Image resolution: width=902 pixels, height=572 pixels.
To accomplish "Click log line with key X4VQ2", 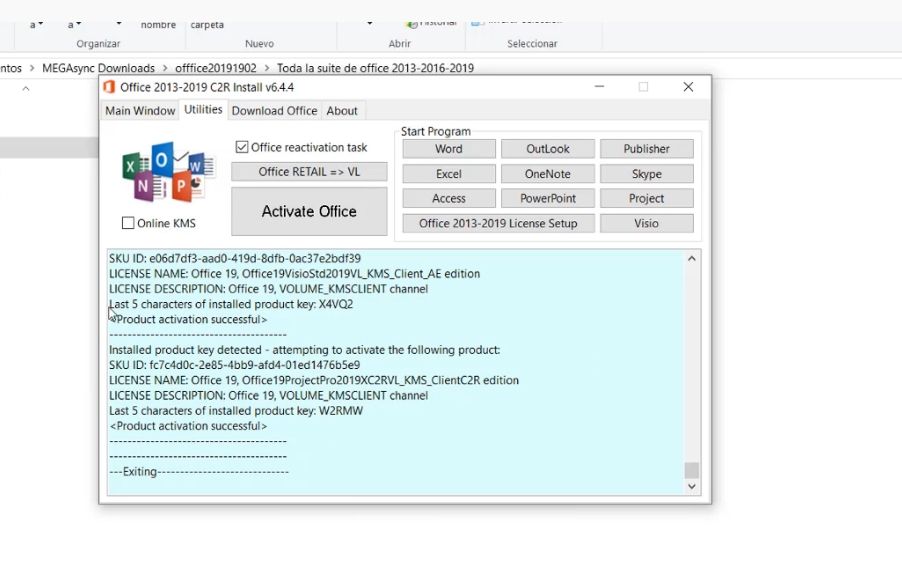I will click(x=231, y=304).
